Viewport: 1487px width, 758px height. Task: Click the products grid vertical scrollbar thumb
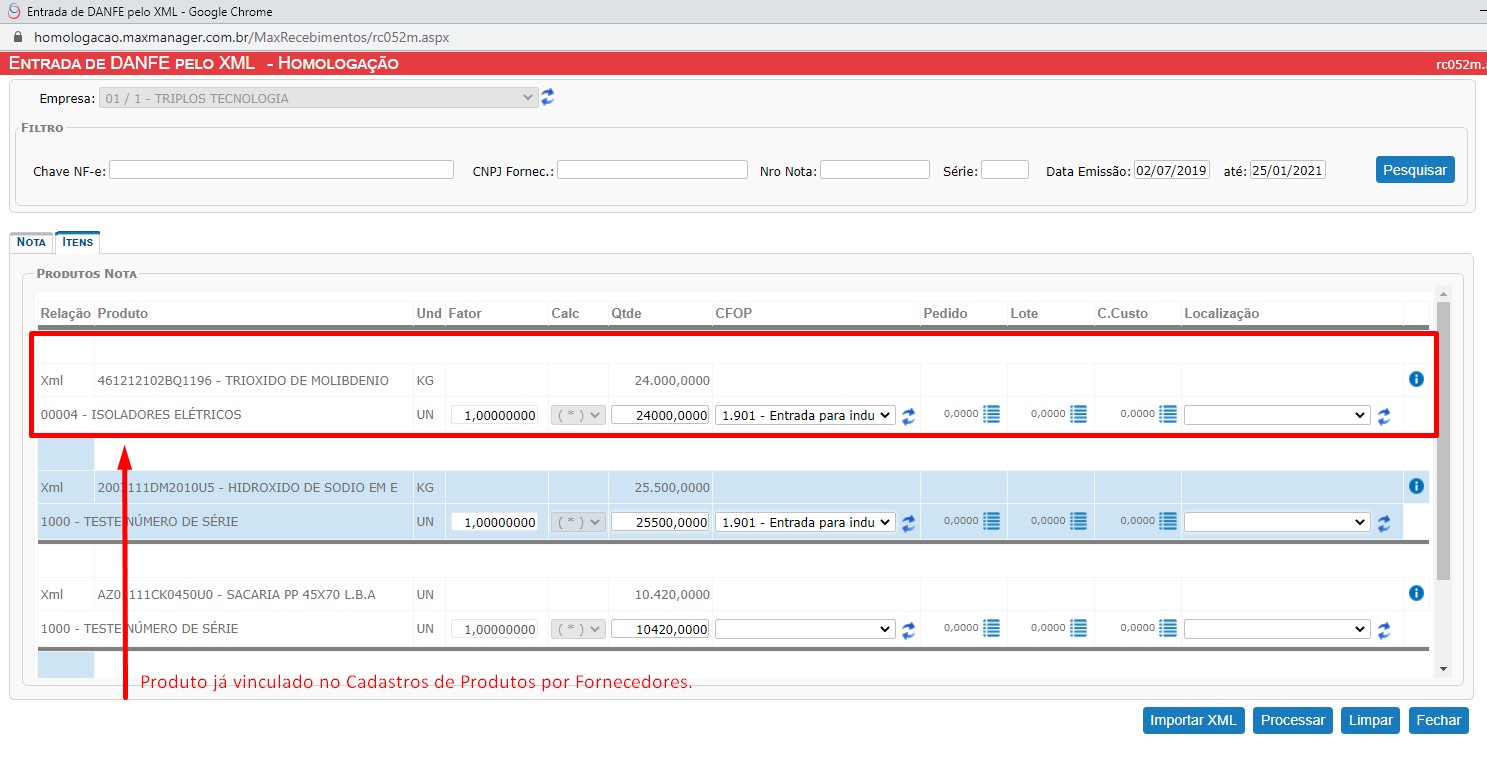coord(1443,440)
